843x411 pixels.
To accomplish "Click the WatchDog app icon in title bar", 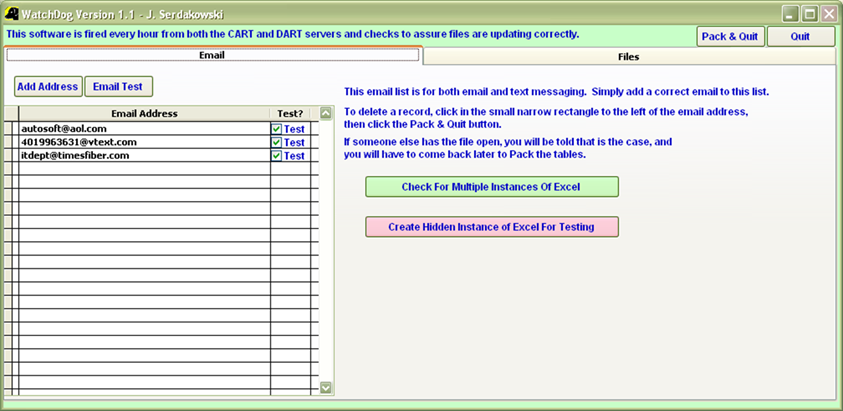I will pyautogui.click(x=12, y=13).
